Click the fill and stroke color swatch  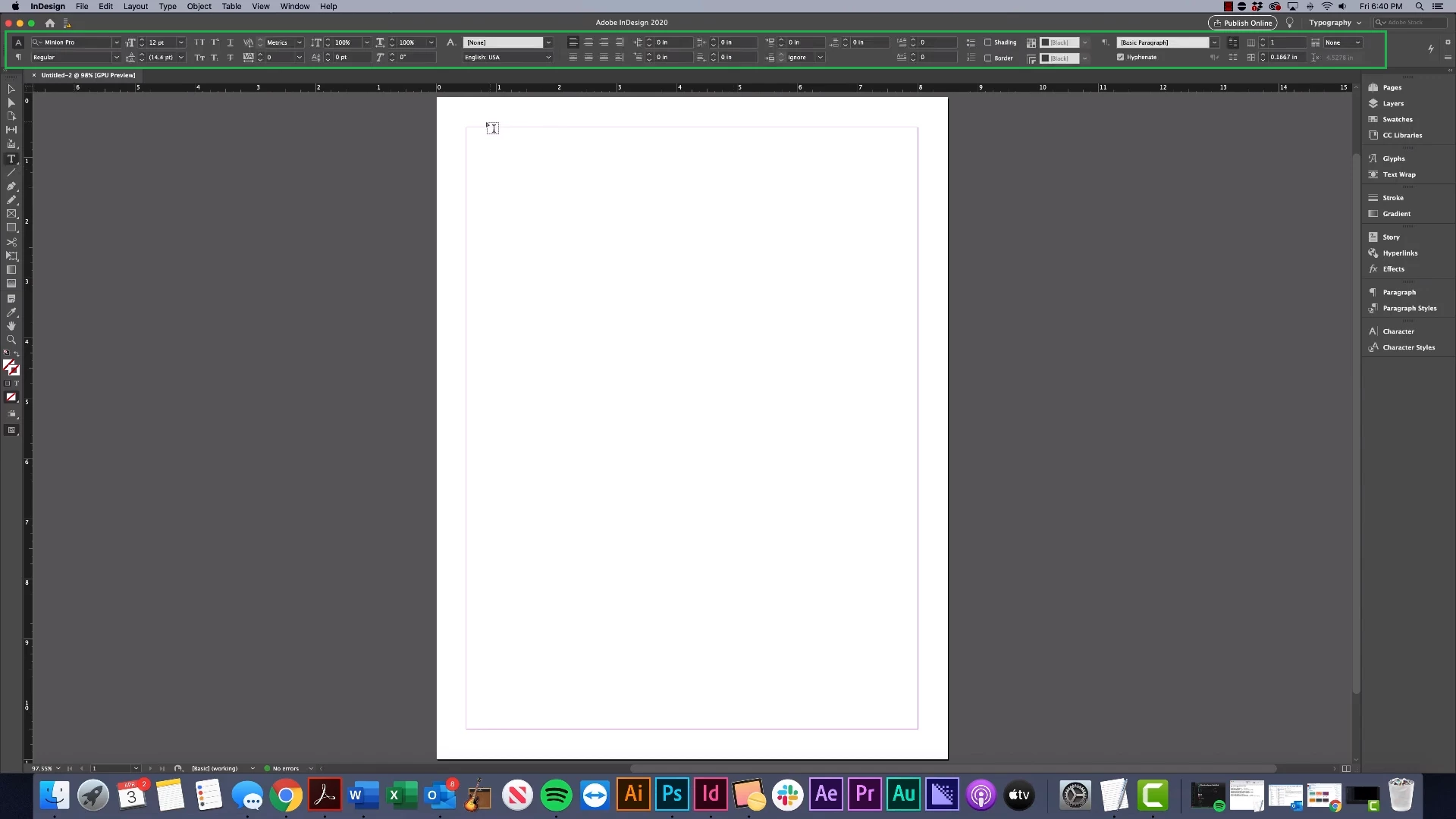click(x=11, y=368)
